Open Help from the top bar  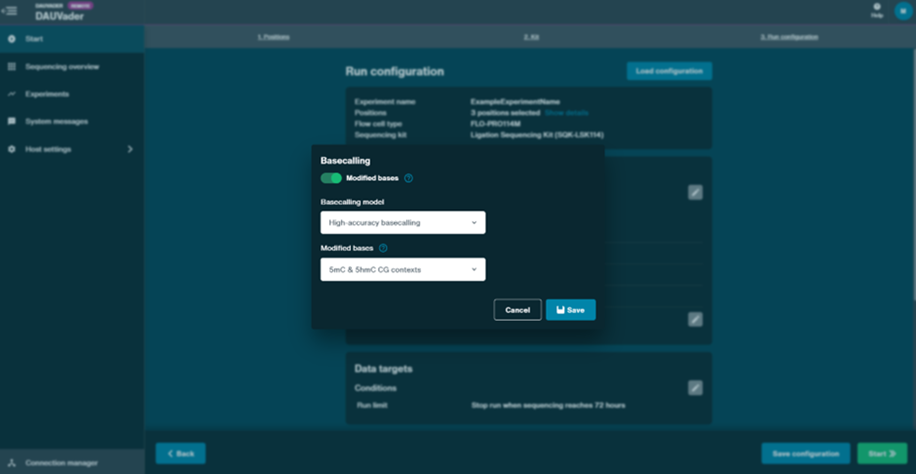click(x=877, y=11)
